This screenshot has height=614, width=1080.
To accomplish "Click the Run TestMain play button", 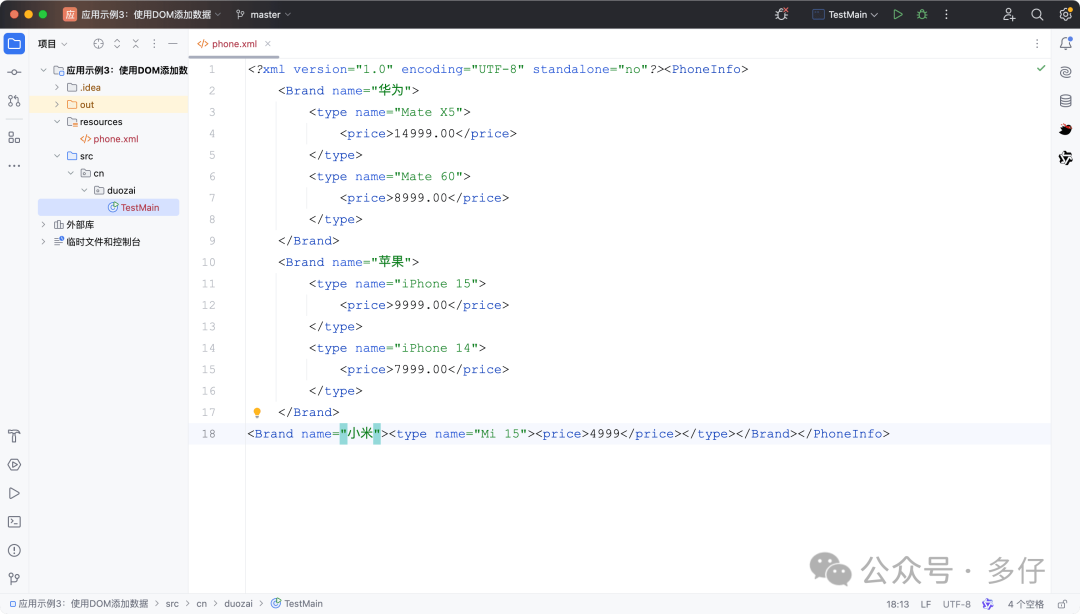I will coord(897,14).
